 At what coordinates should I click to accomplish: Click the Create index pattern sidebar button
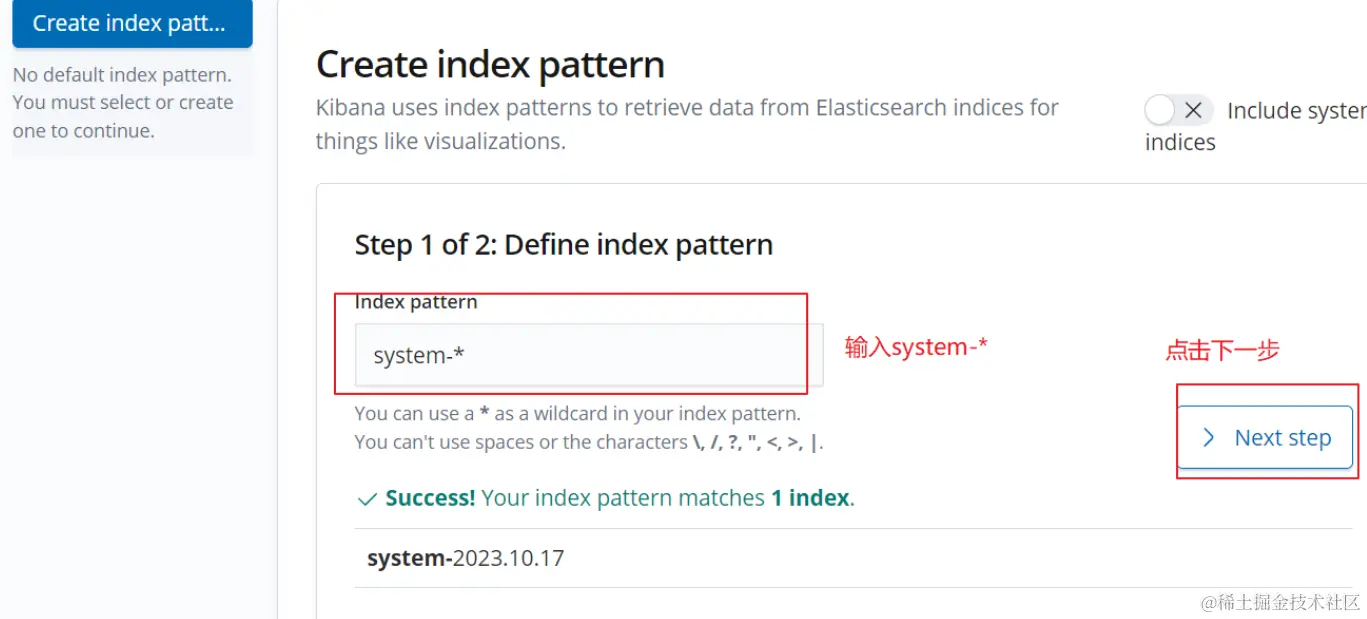coord(131,23)
